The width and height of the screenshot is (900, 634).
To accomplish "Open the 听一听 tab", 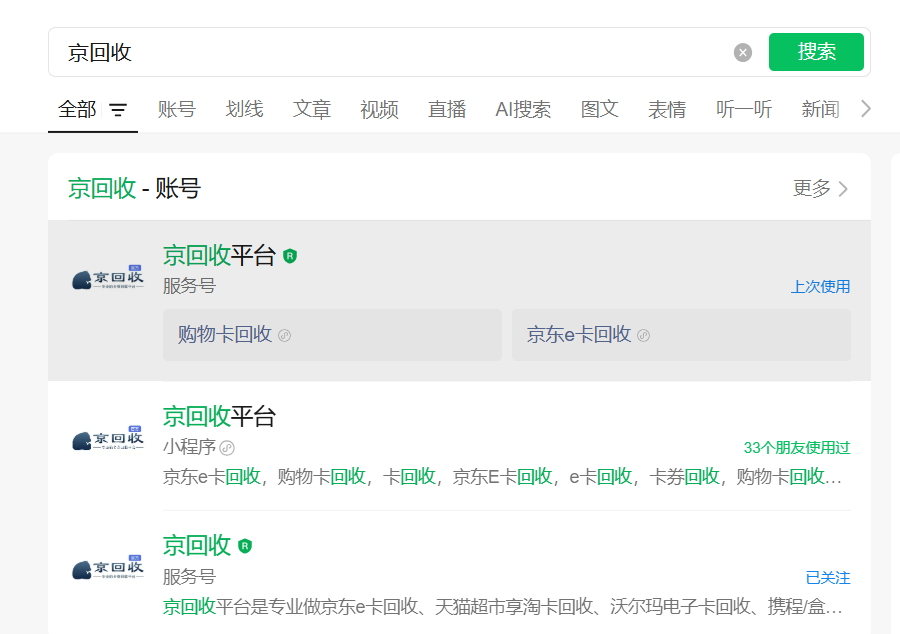I will [744, 109].
